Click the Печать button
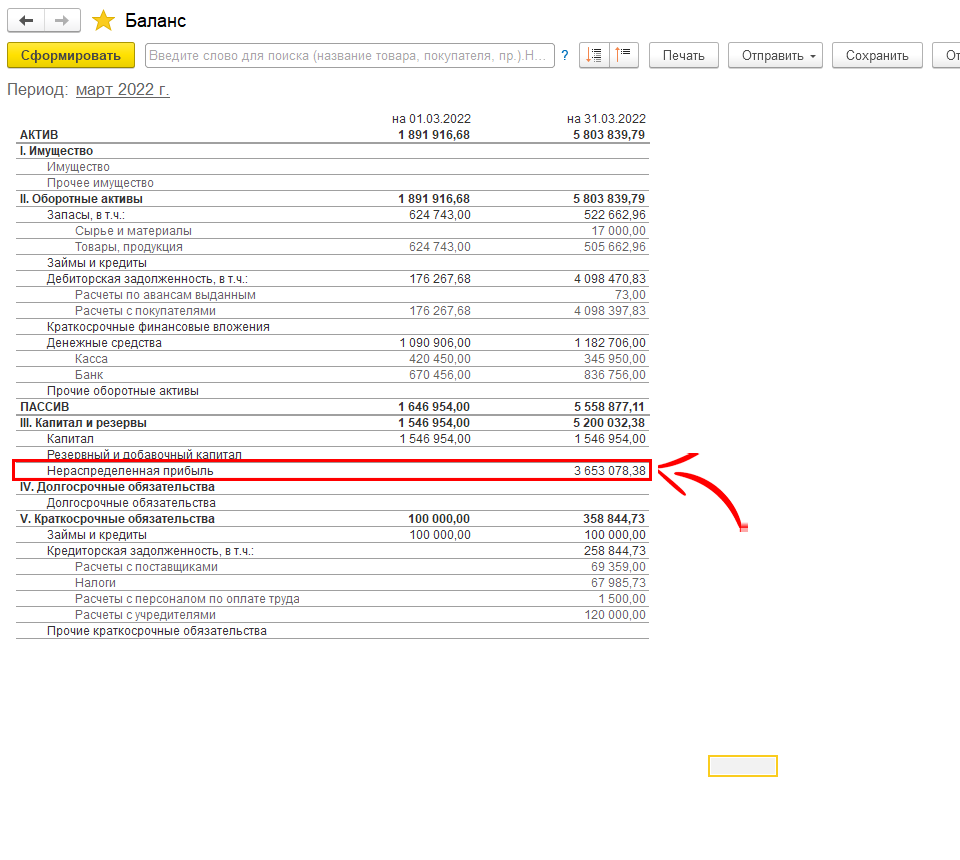 (x=684, y=55)
